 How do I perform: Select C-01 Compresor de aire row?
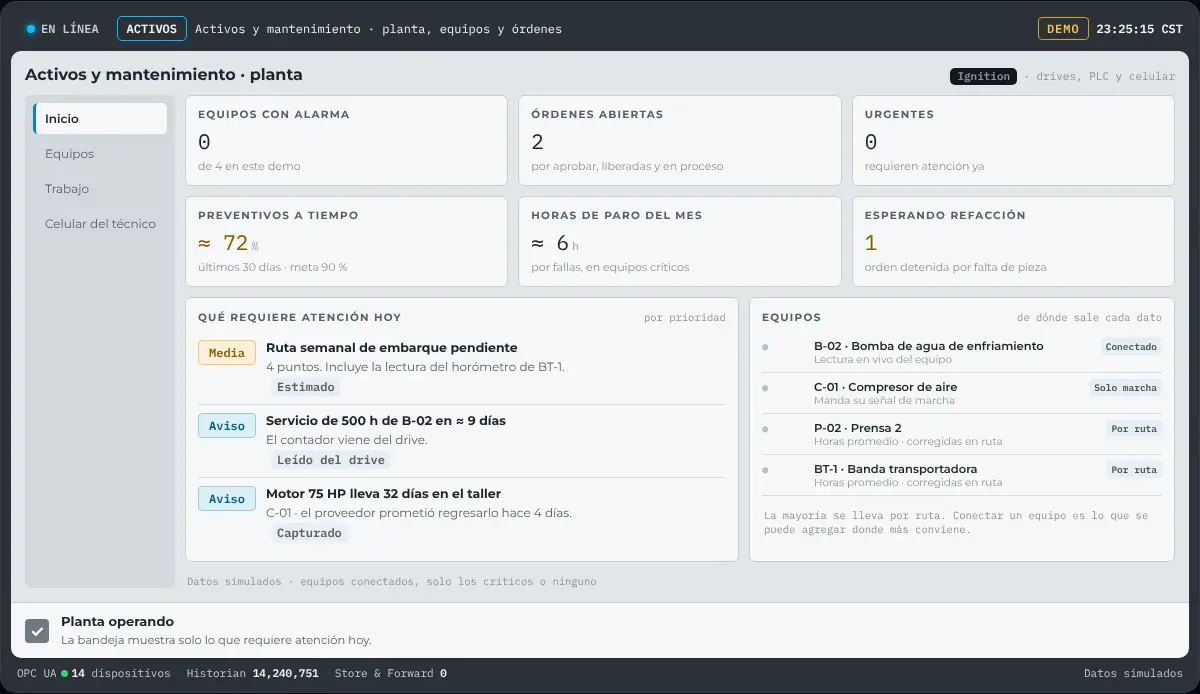pos(962,393)
